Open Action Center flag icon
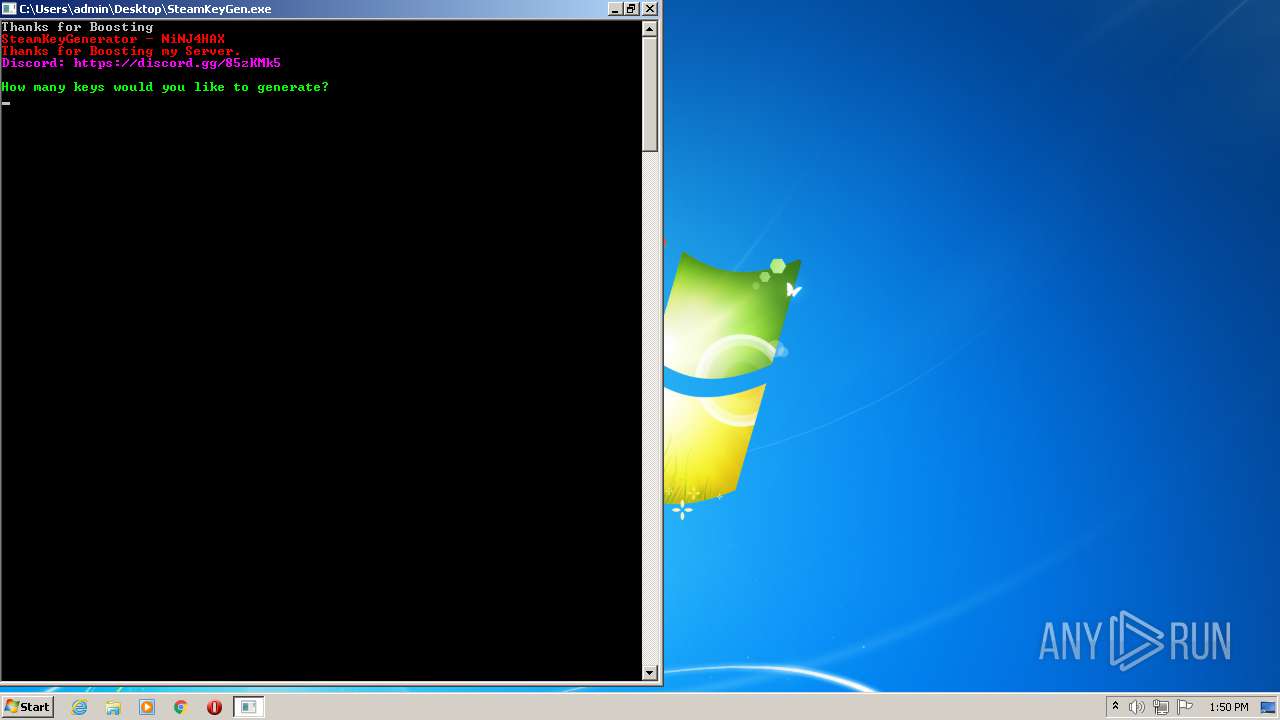 (x=1185, y=707)
